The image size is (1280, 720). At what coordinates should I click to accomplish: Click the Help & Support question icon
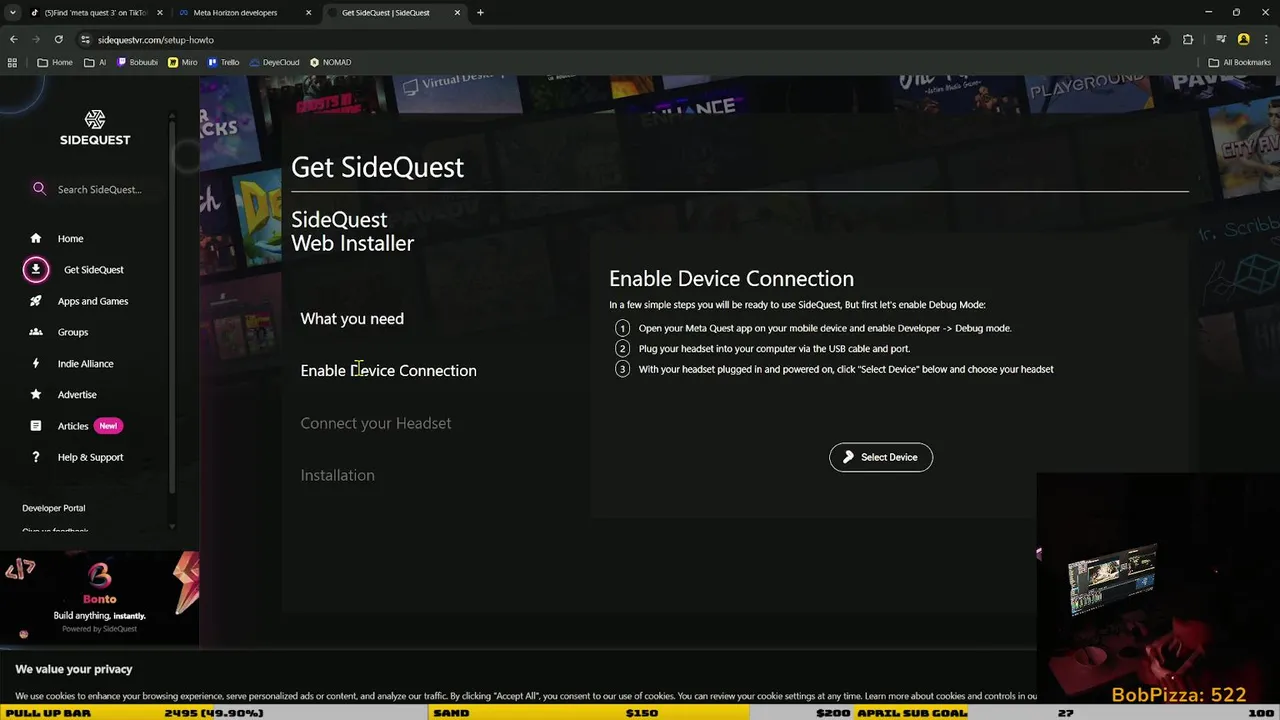[36, 457]
